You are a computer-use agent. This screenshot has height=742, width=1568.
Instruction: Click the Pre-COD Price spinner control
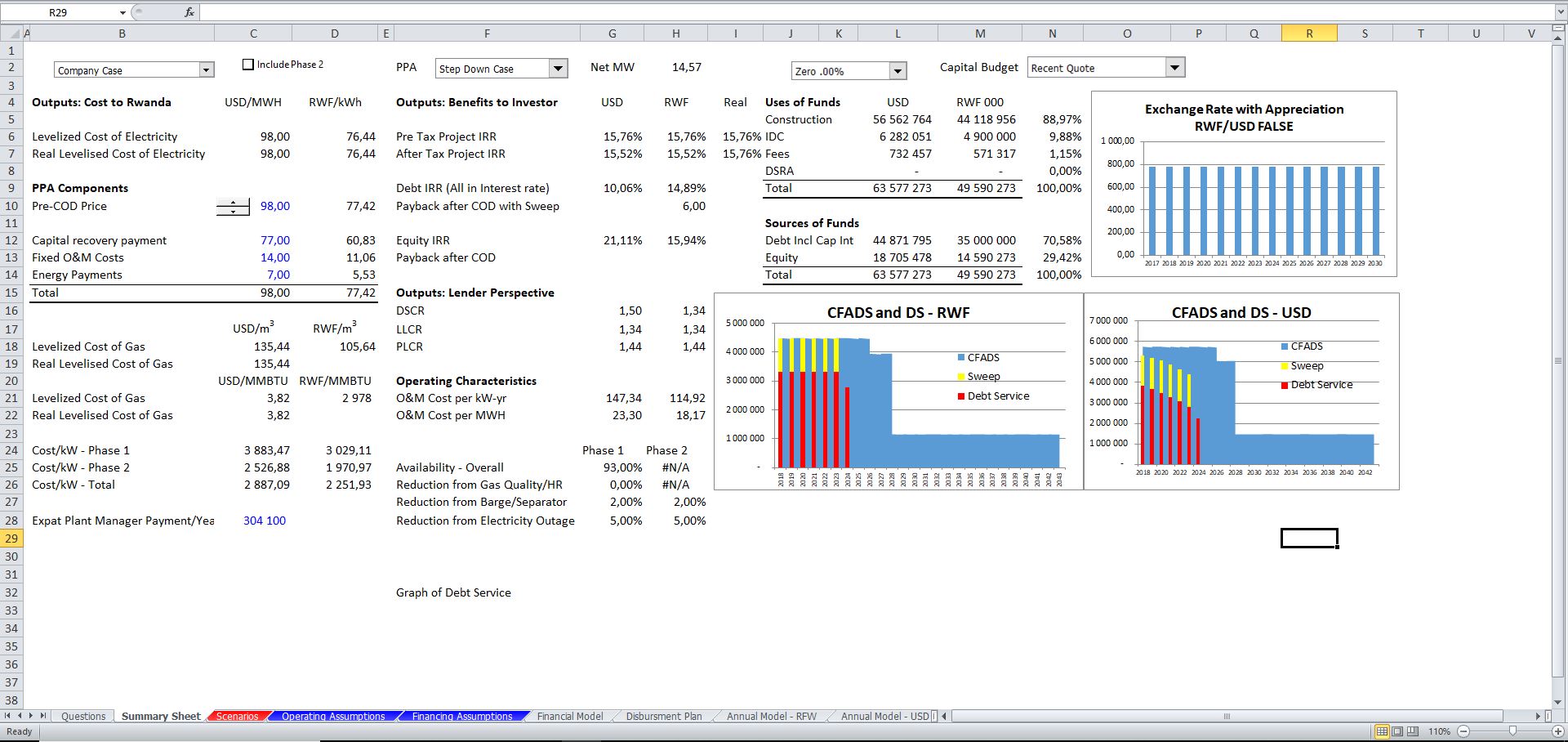pyautogui.click(x=233, y=207)
